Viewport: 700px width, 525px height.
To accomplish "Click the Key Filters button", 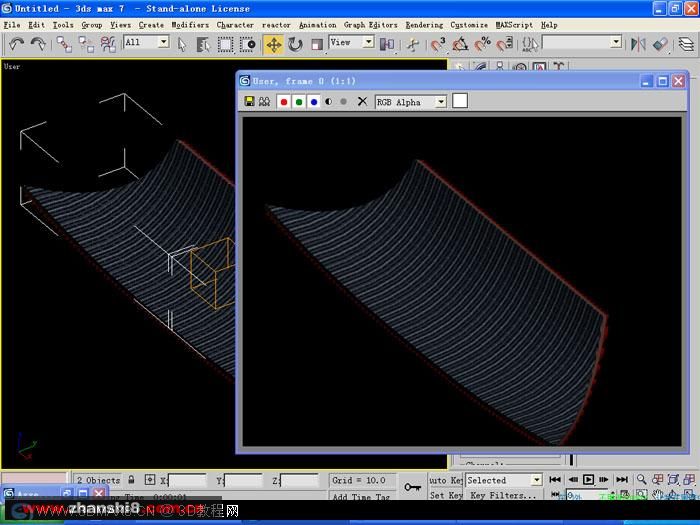I will 503,495.
